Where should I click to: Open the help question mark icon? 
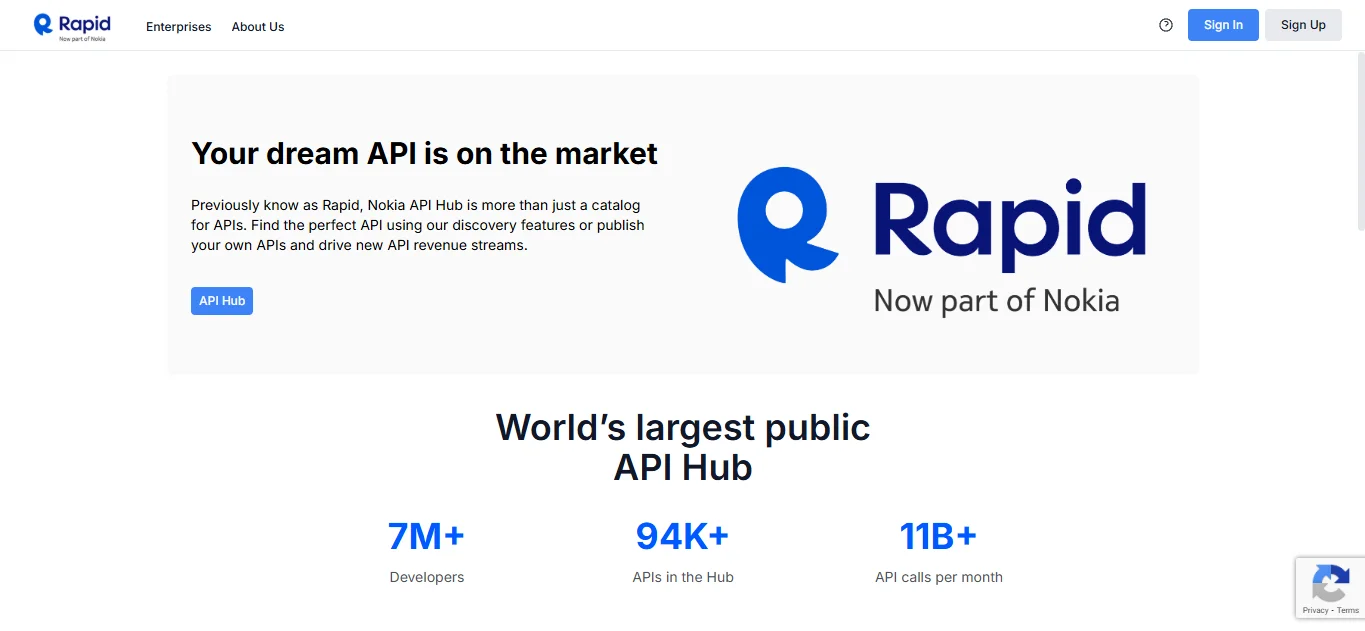[1165, 25]
